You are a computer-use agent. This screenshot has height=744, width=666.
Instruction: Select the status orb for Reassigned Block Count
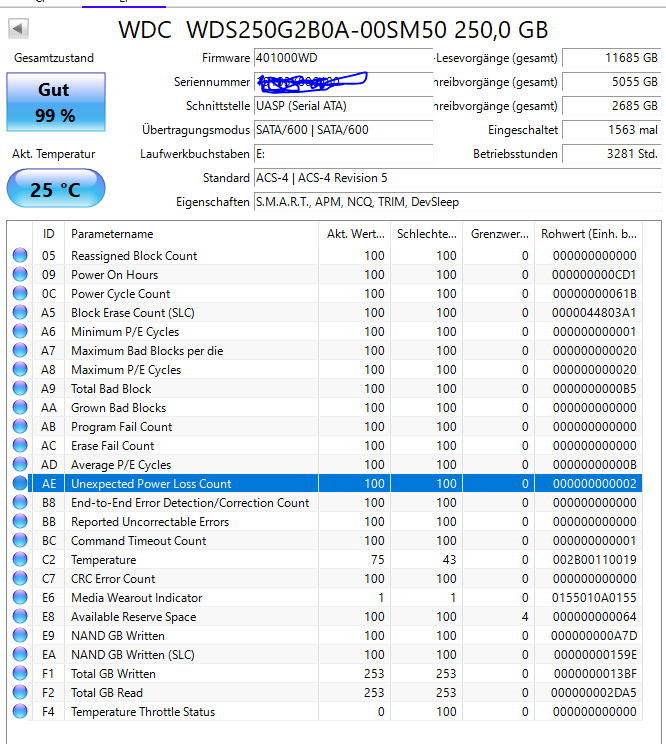(x=20, y=255)
